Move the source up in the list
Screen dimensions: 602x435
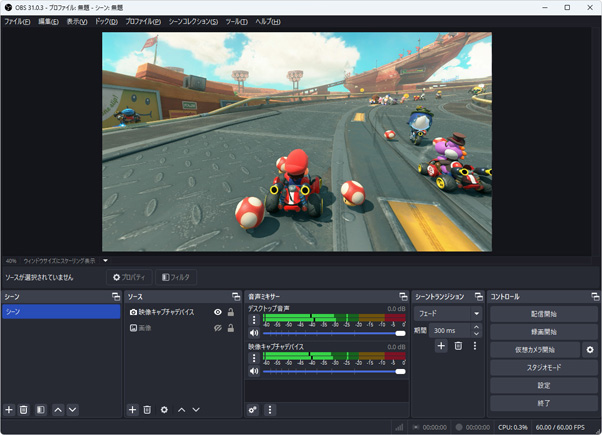(182, 410)
